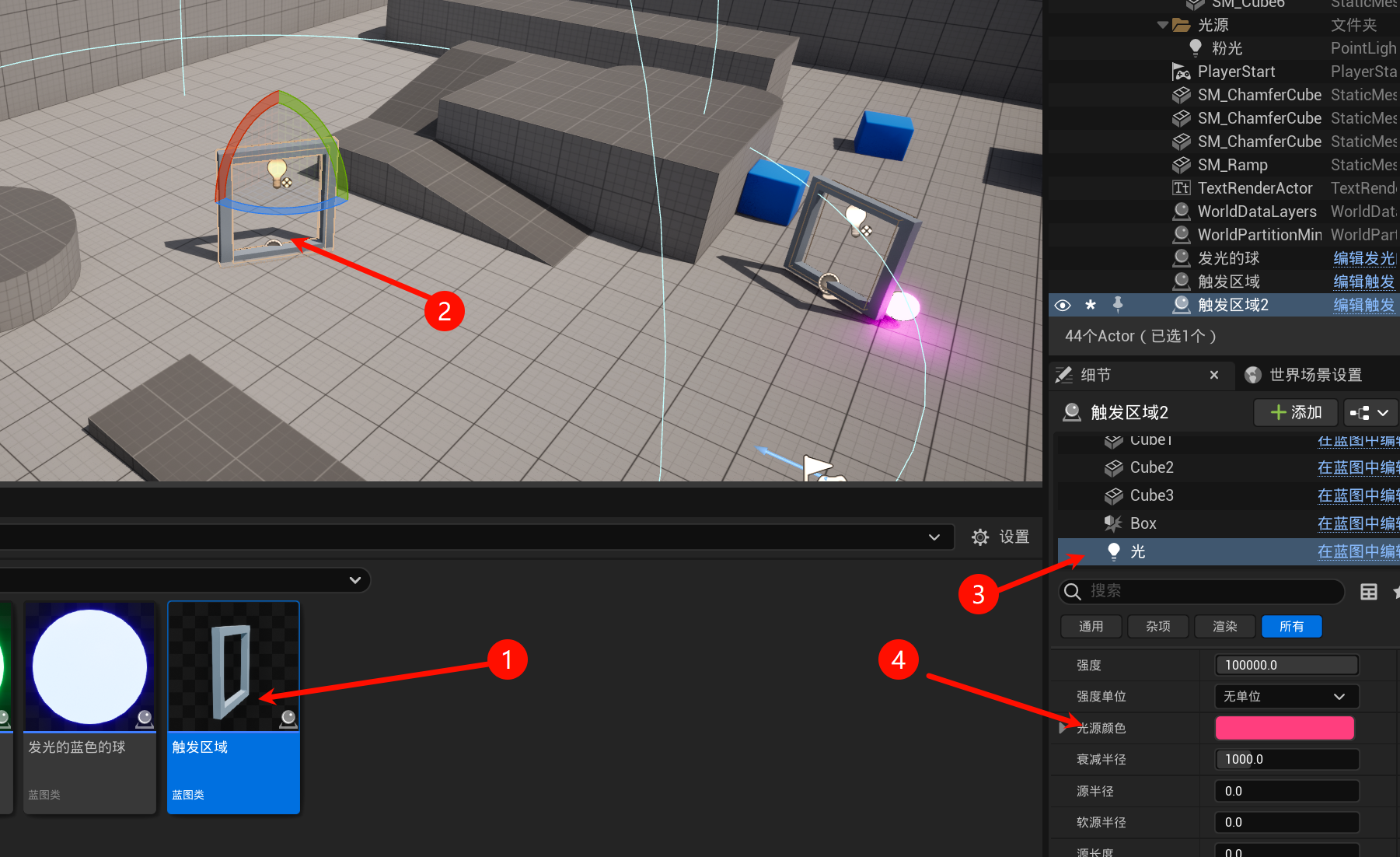Open the 强度单位 dropdown
The width and height of the screenshot is (1400, 857).
(x=1285, y=697)
